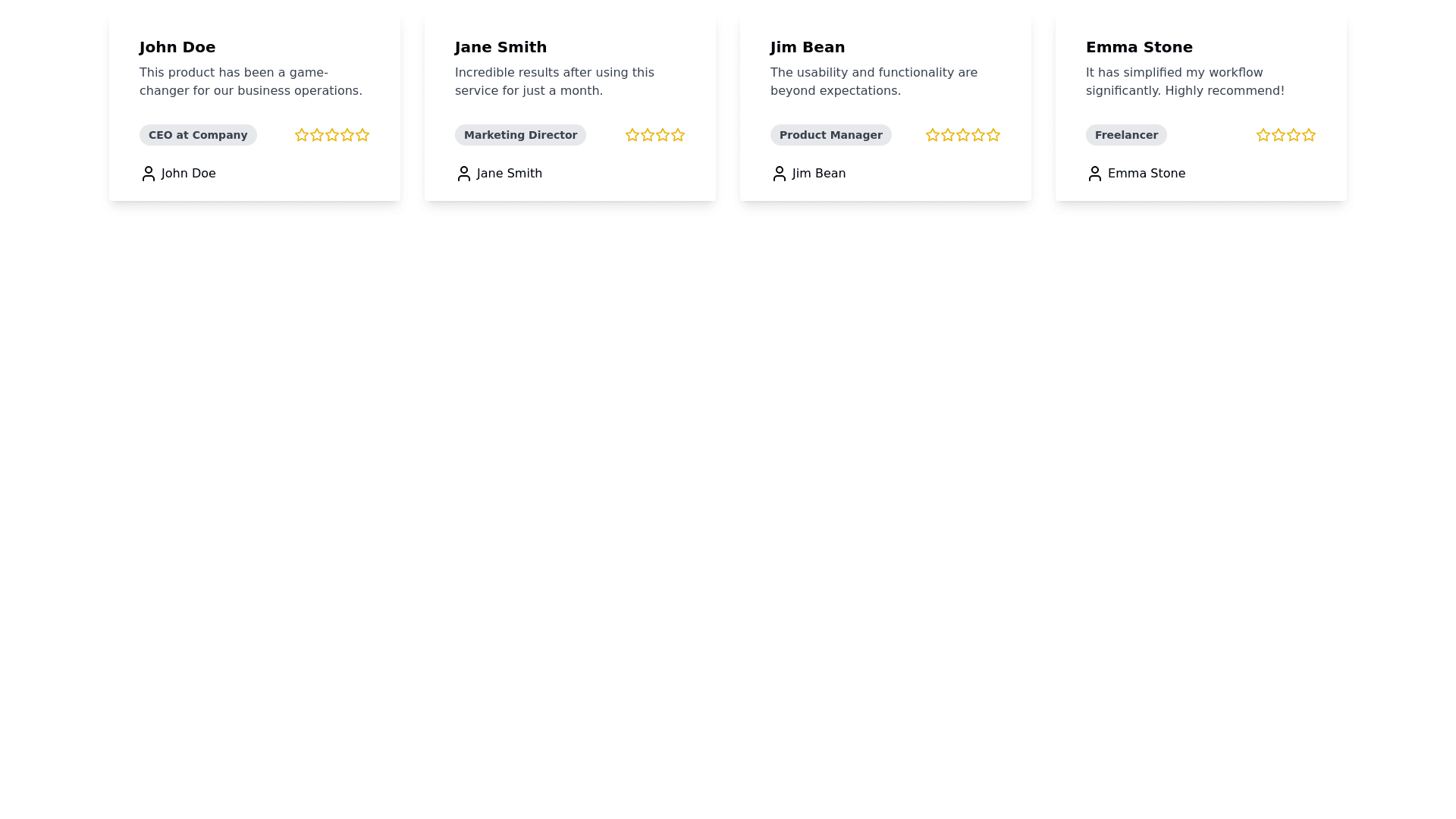Click the bold "Jim Bean" card heading
Image resolution: width=1456 pixels, height=819 pixels.
tap(808, 47)
